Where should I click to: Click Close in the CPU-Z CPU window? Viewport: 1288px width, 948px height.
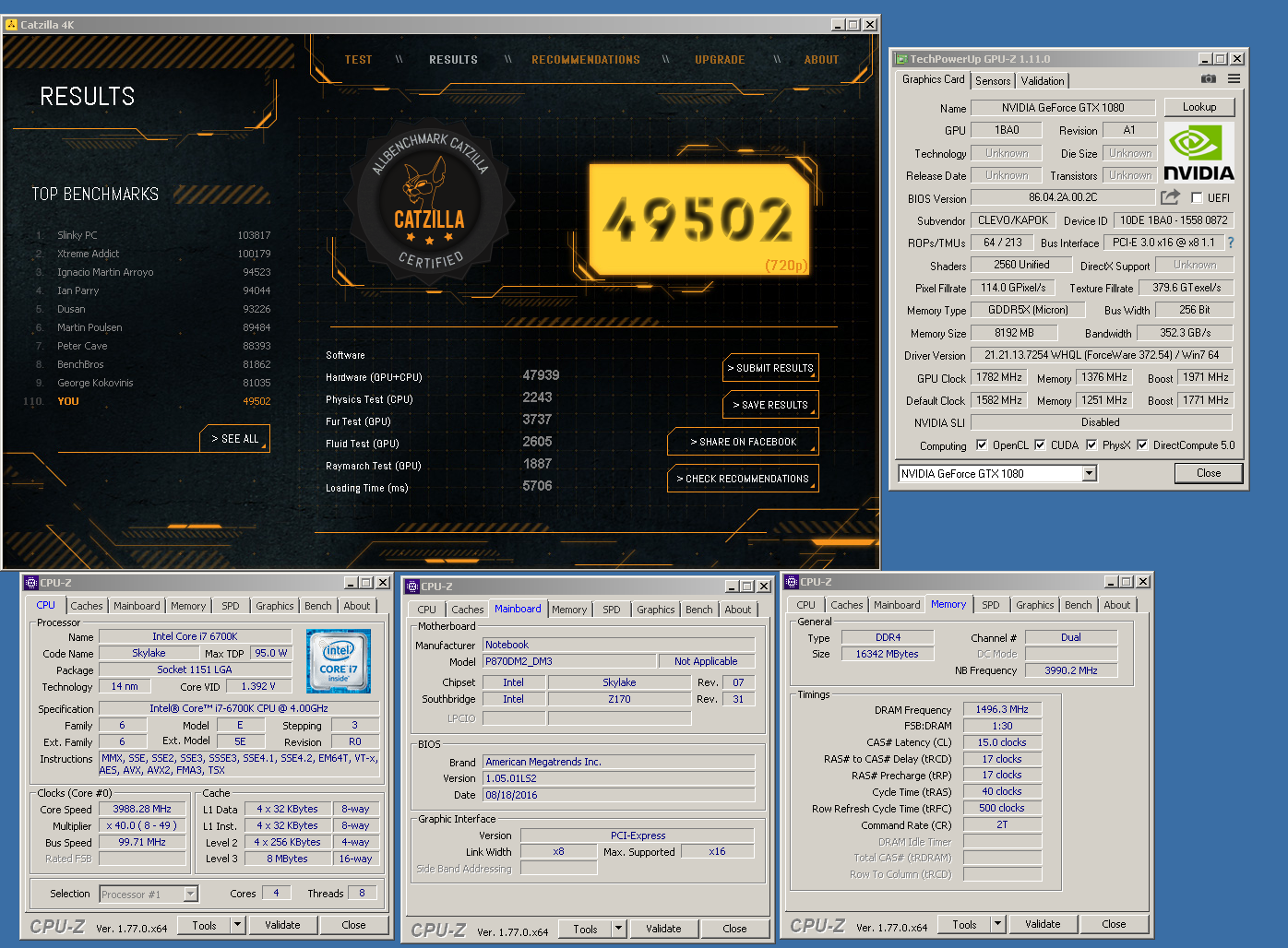[354, 925]
